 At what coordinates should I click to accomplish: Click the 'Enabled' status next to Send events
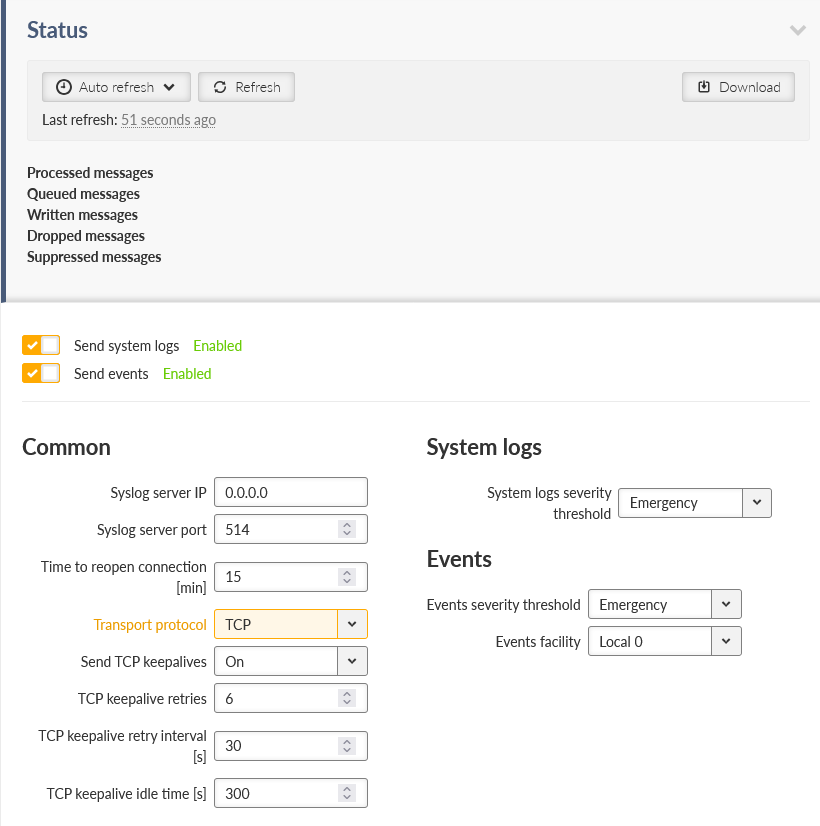(x=187, y=374)
